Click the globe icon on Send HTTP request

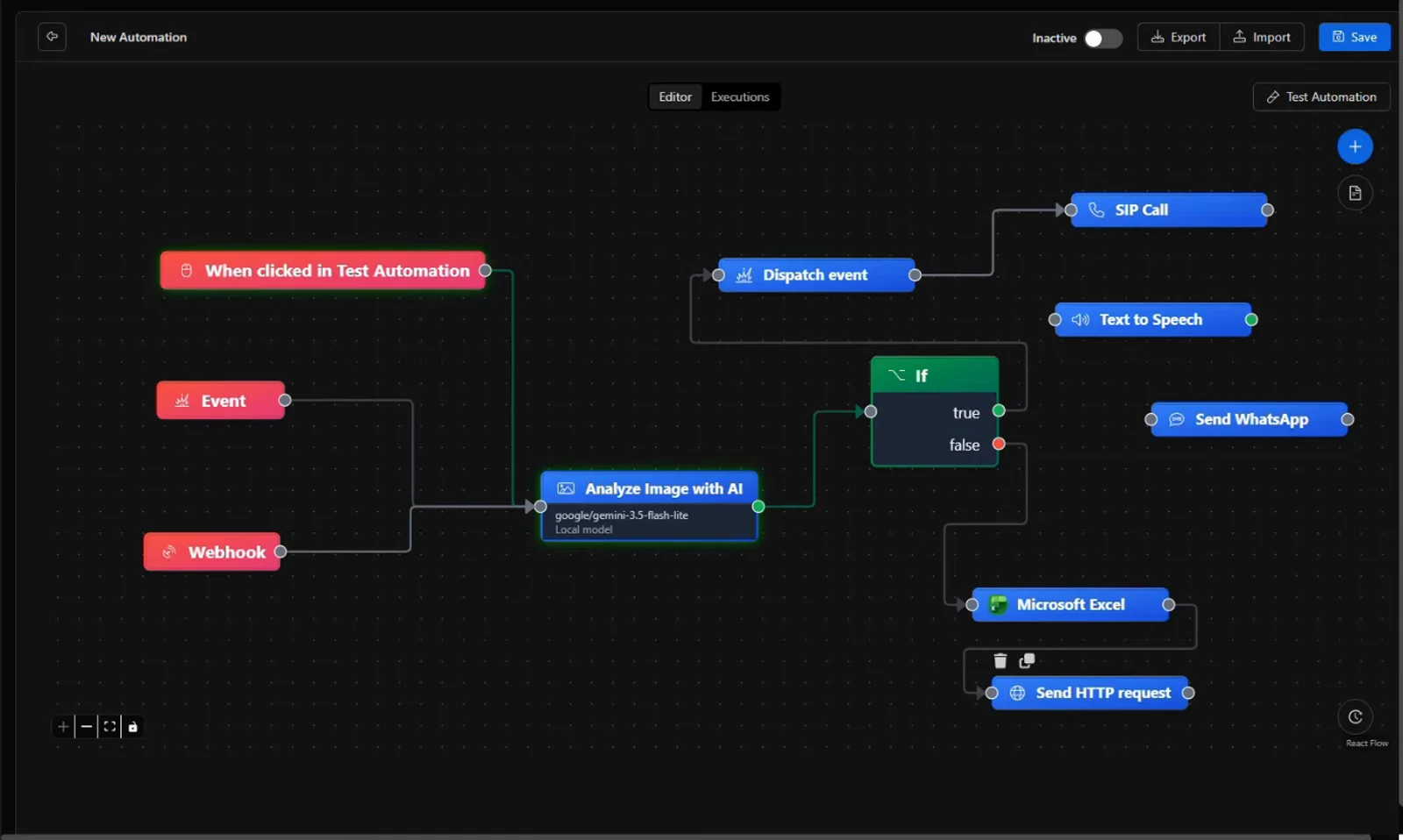1017,693
